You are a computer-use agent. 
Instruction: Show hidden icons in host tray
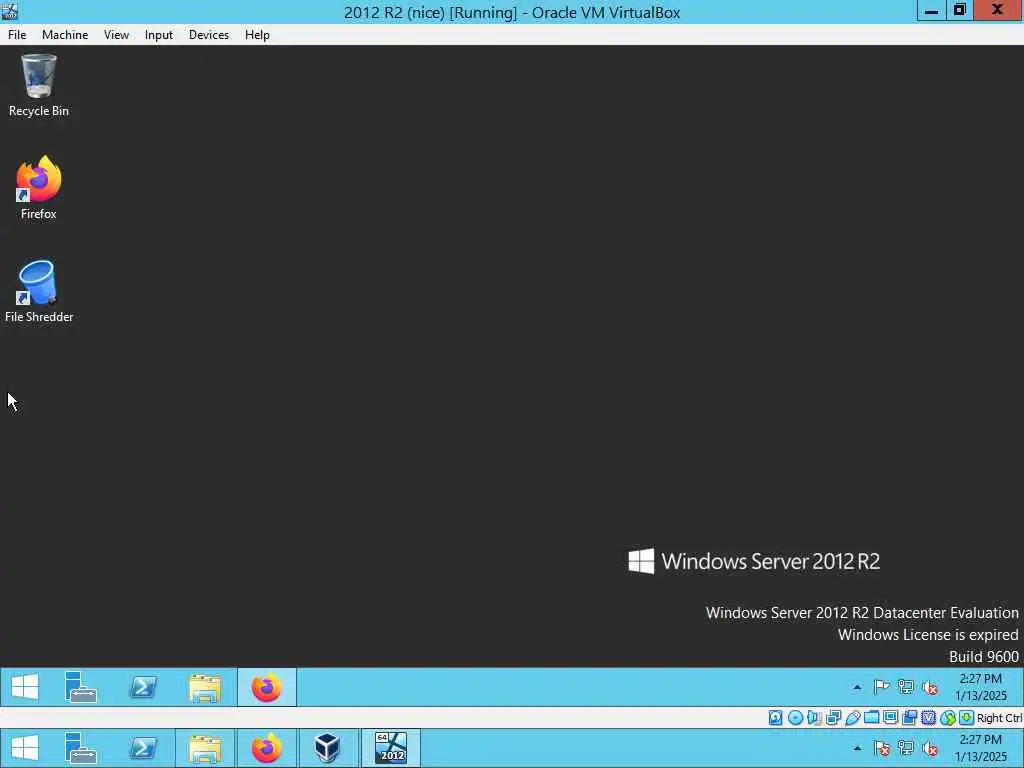pos(857,748)
